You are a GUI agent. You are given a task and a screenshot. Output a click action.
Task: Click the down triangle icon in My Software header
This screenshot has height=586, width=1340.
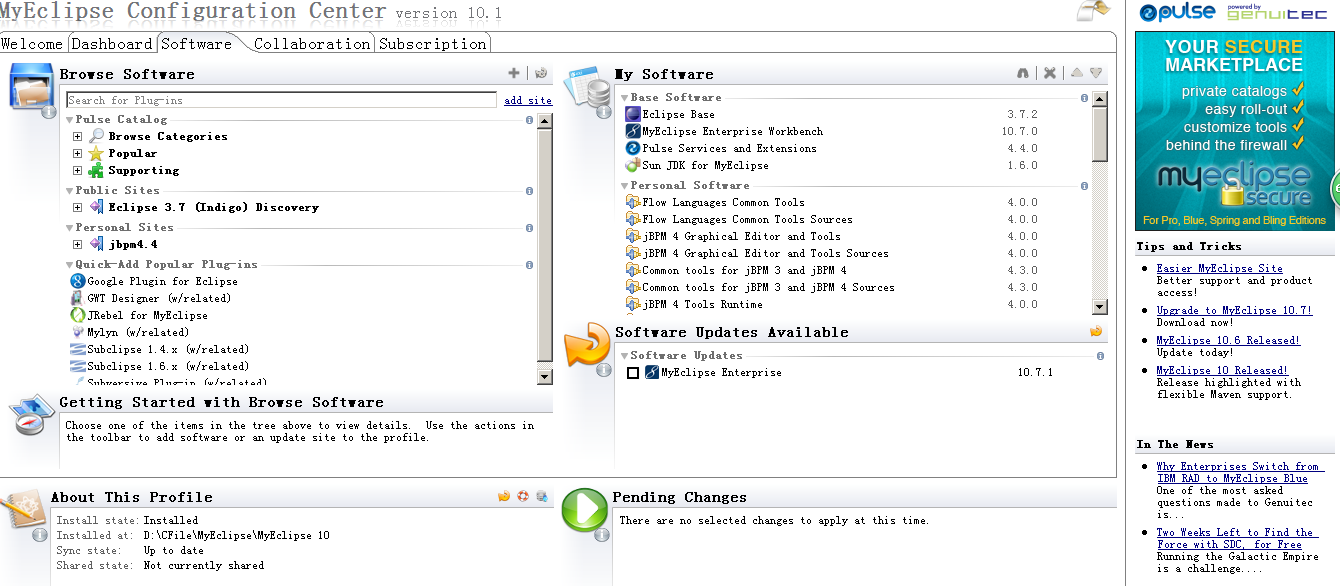pyautogui.click(x=1097, y=73)
